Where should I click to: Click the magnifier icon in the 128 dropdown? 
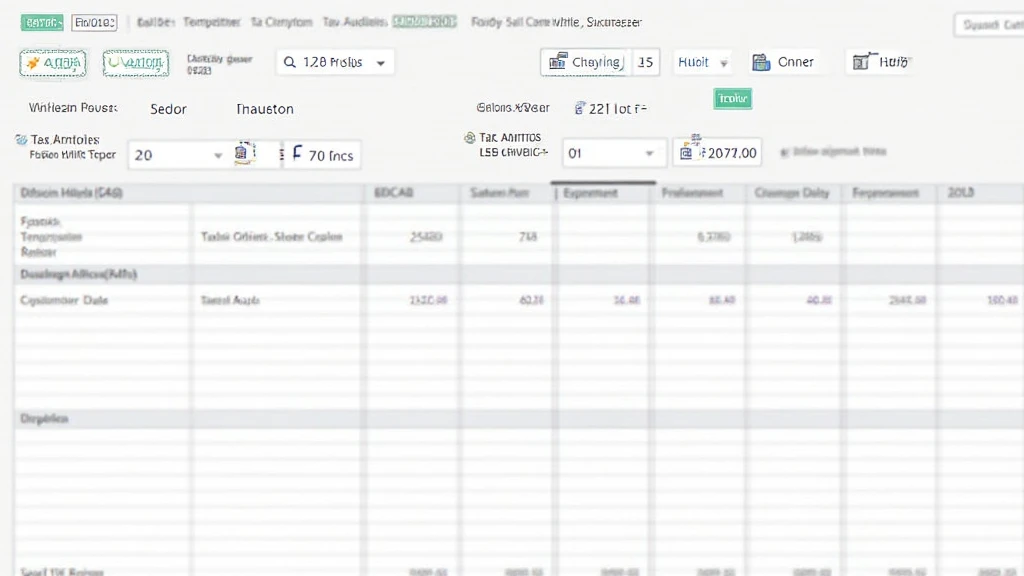coord(290,62)
